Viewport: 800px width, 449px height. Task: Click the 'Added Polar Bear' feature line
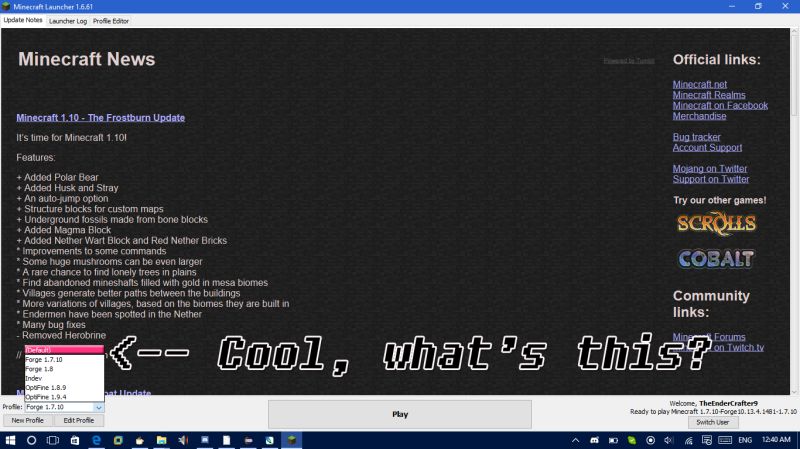57,178
